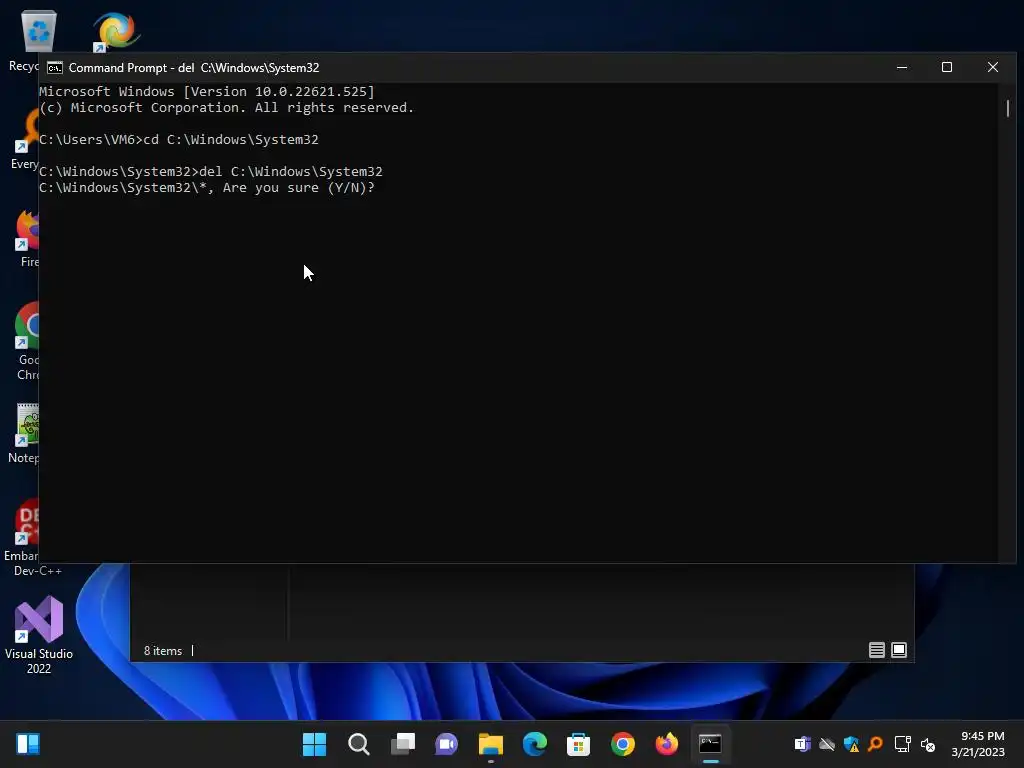
Task: Launch Google Chrome from the taskbar
Action: coord(622,744)
